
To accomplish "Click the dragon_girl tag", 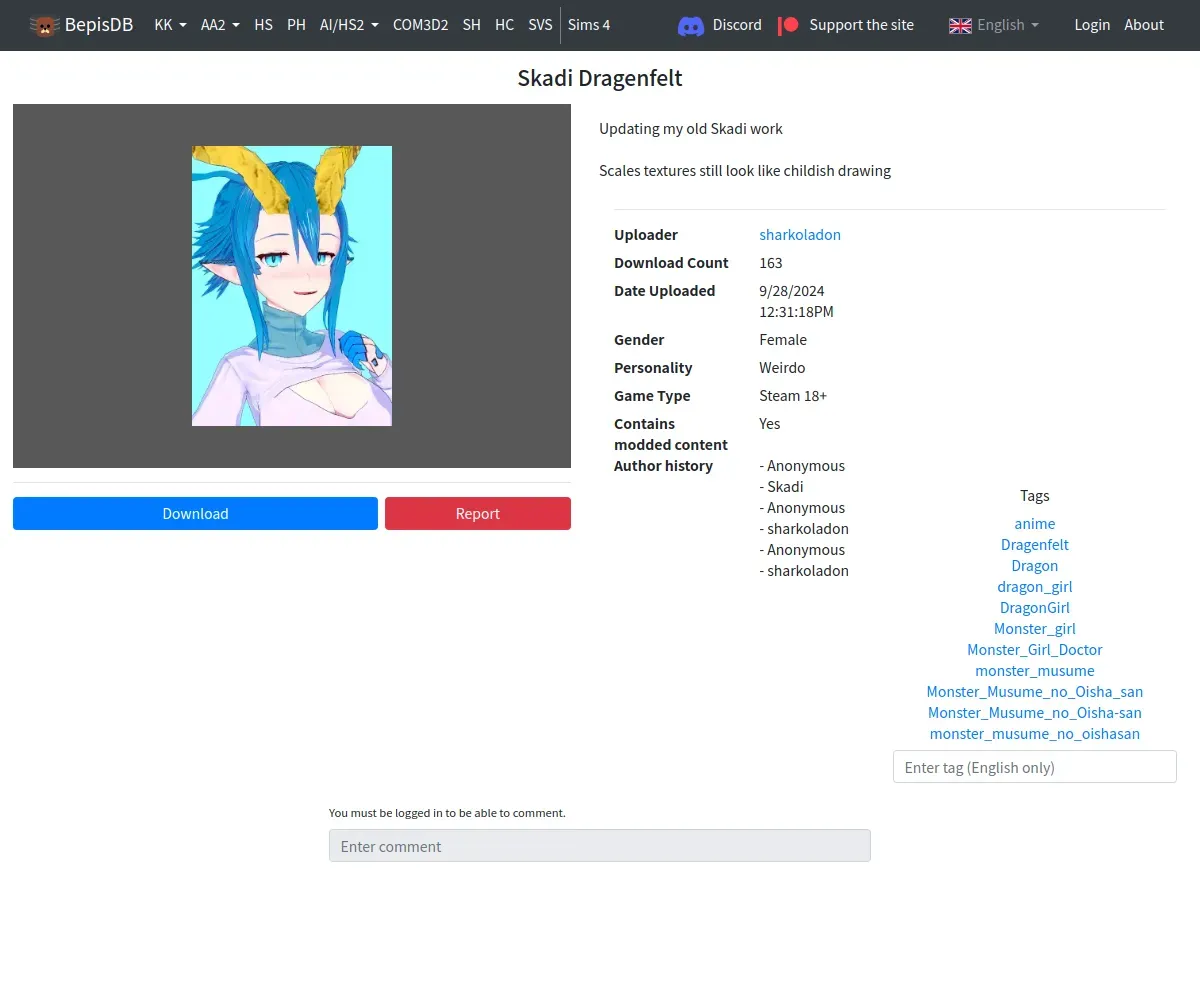I will click(x=1035, y=587).
